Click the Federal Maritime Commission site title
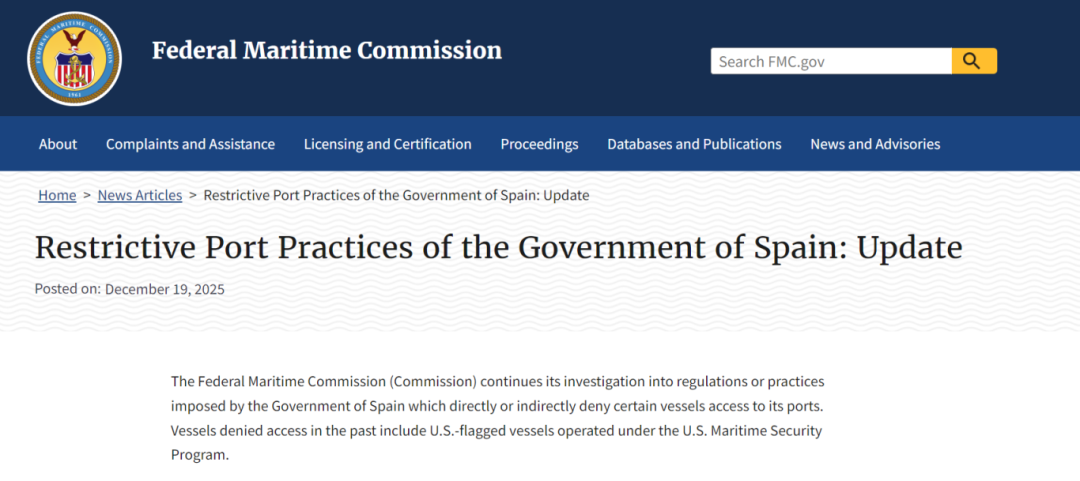The width and height of the screenshot is (1080, 481). [327, 50]
